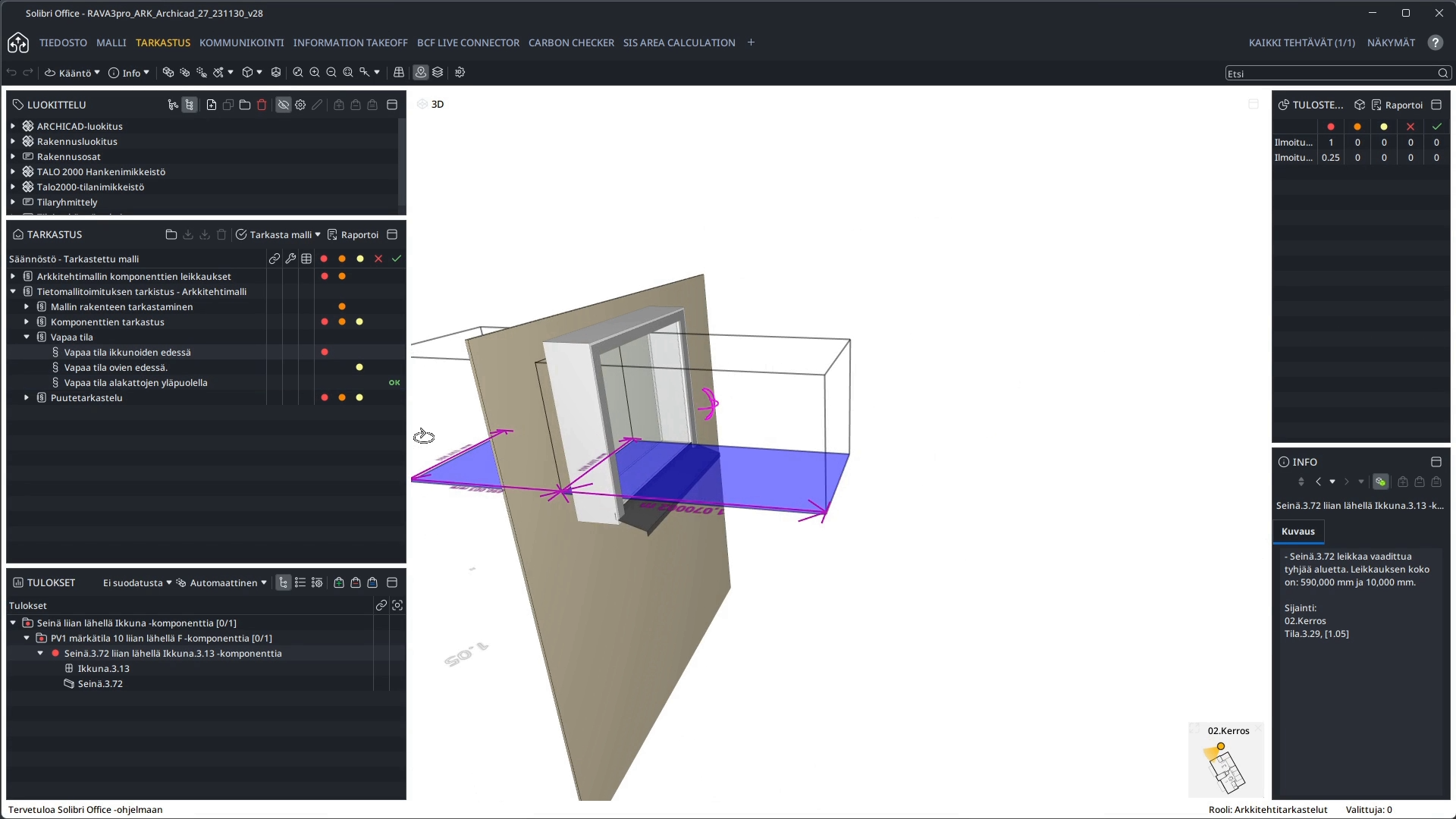Click the zoom out magnifier icon
The image size is (1456, 819).
tap(331, 73)
